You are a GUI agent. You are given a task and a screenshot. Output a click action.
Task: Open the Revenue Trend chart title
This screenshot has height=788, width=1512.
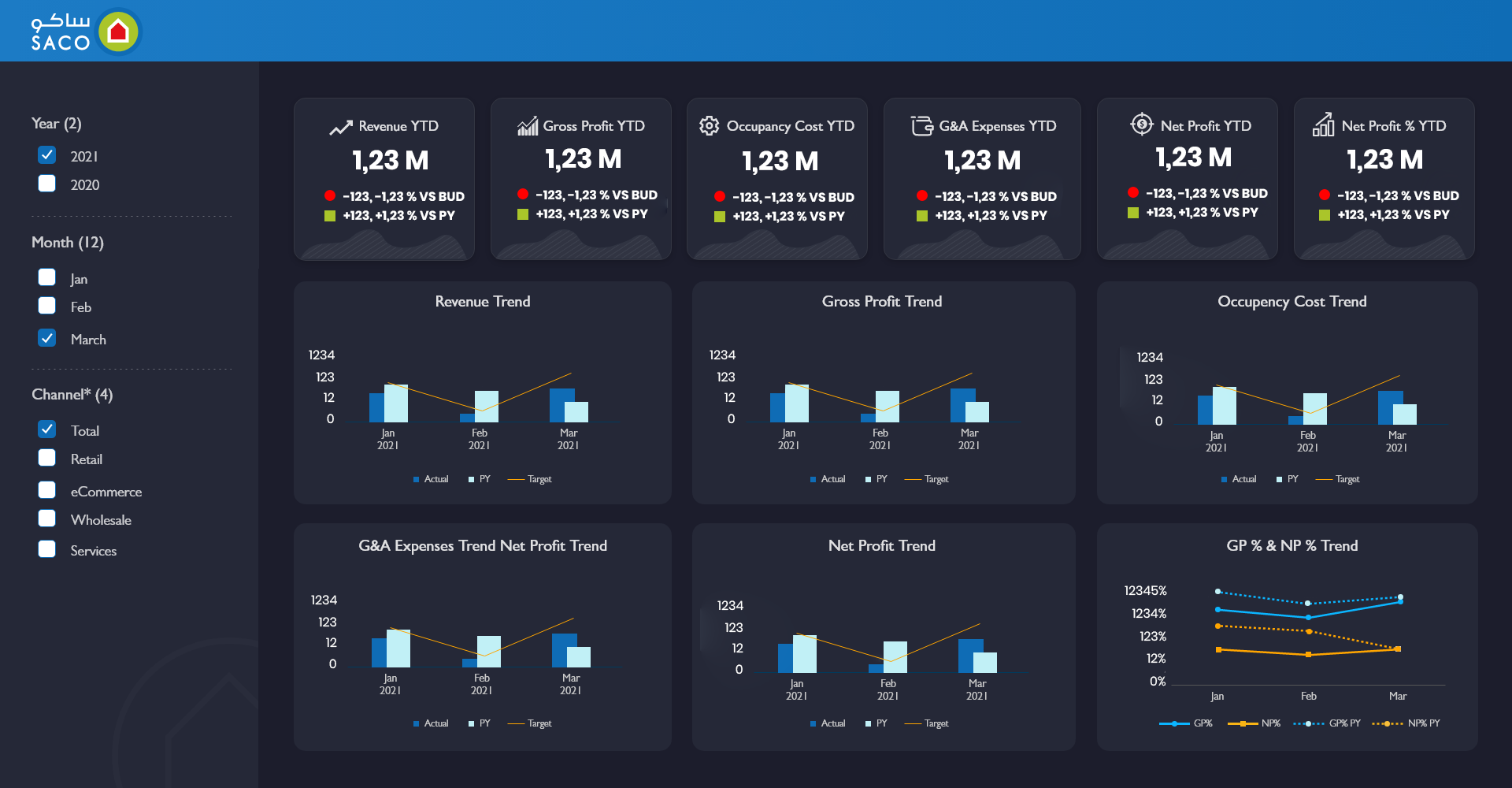pyautogui.click(x=483, y=302)
